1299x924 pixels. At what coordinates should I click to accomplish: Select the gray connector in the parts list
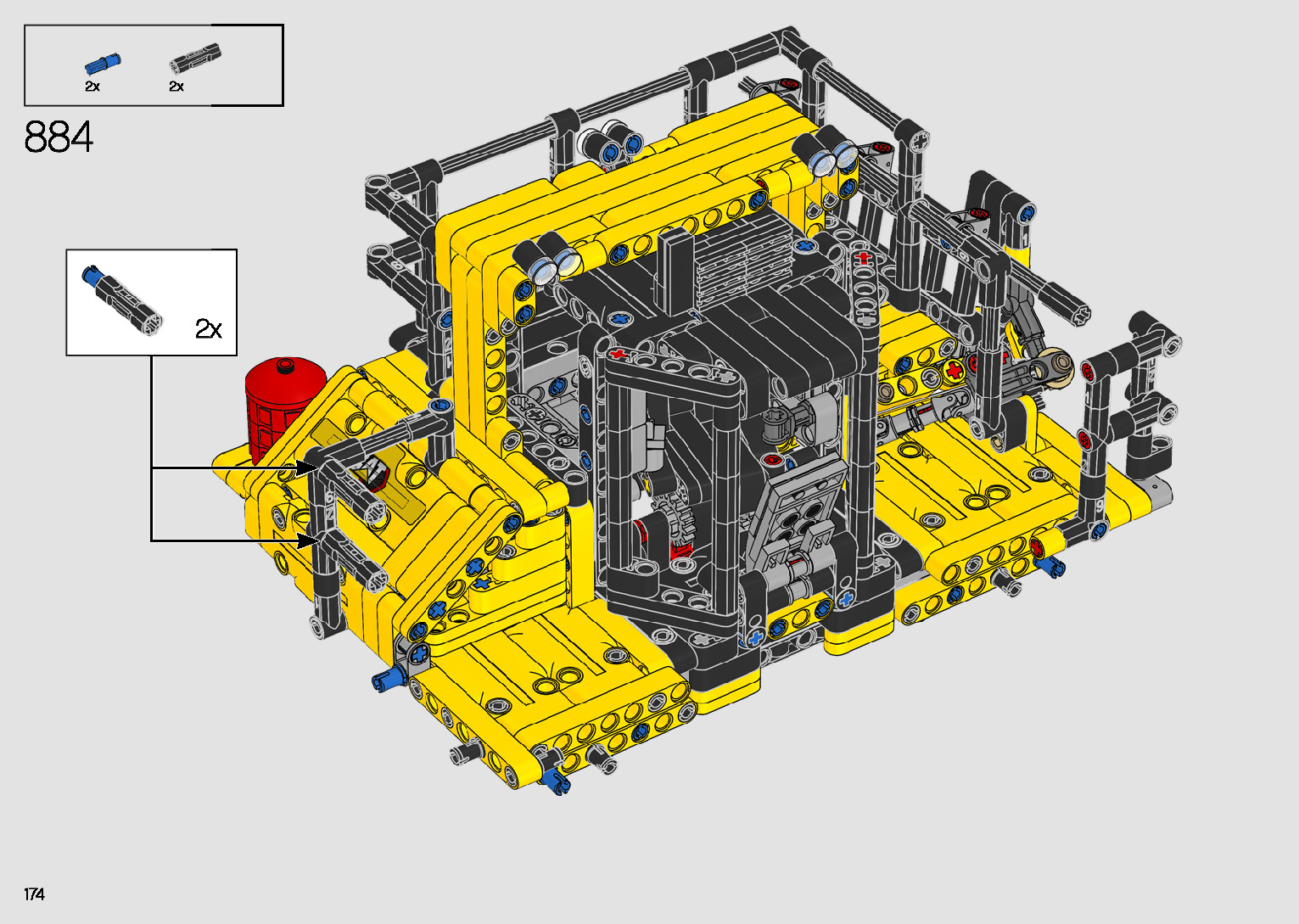coord(195,59)
